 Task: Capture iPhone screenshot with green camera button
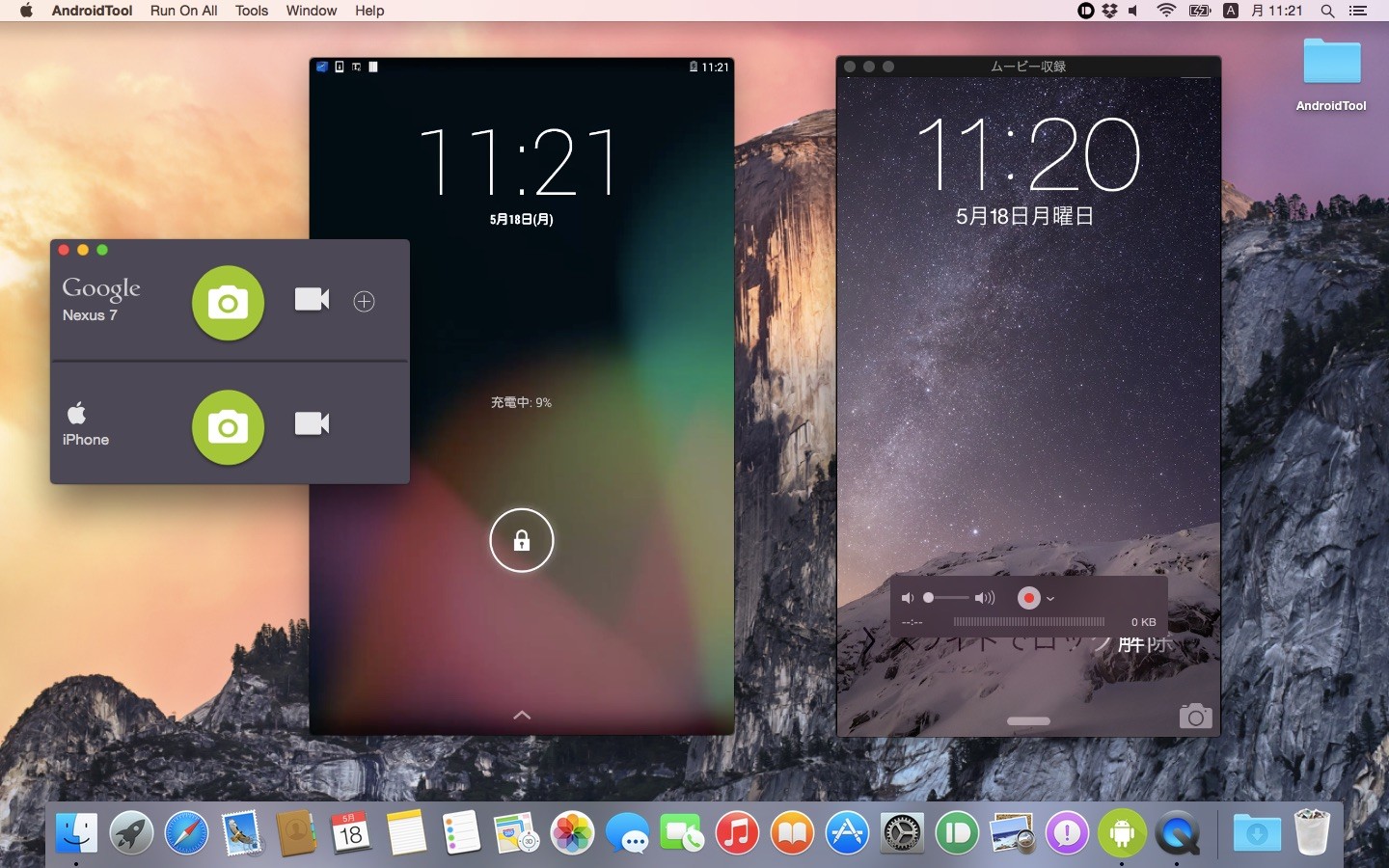228,427
